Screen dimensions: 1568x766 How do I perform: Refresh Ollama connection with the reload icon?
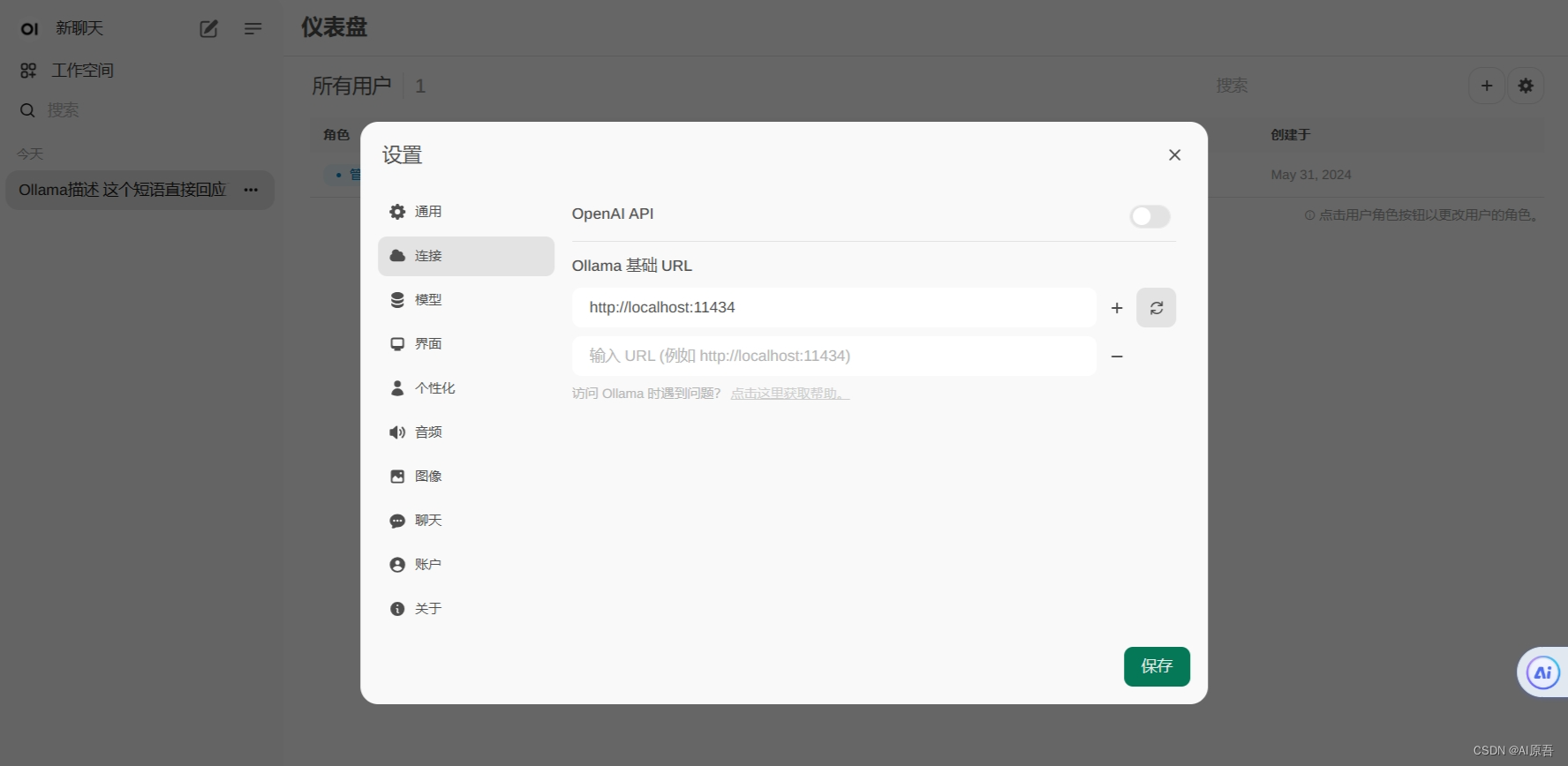point(1156,308)
